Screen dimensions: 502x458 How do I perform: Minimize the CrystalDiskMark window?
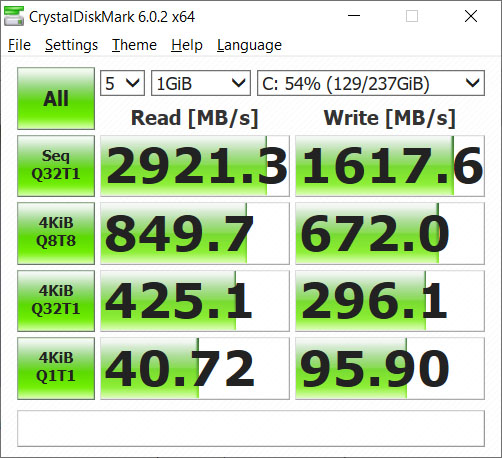(354, 16)
